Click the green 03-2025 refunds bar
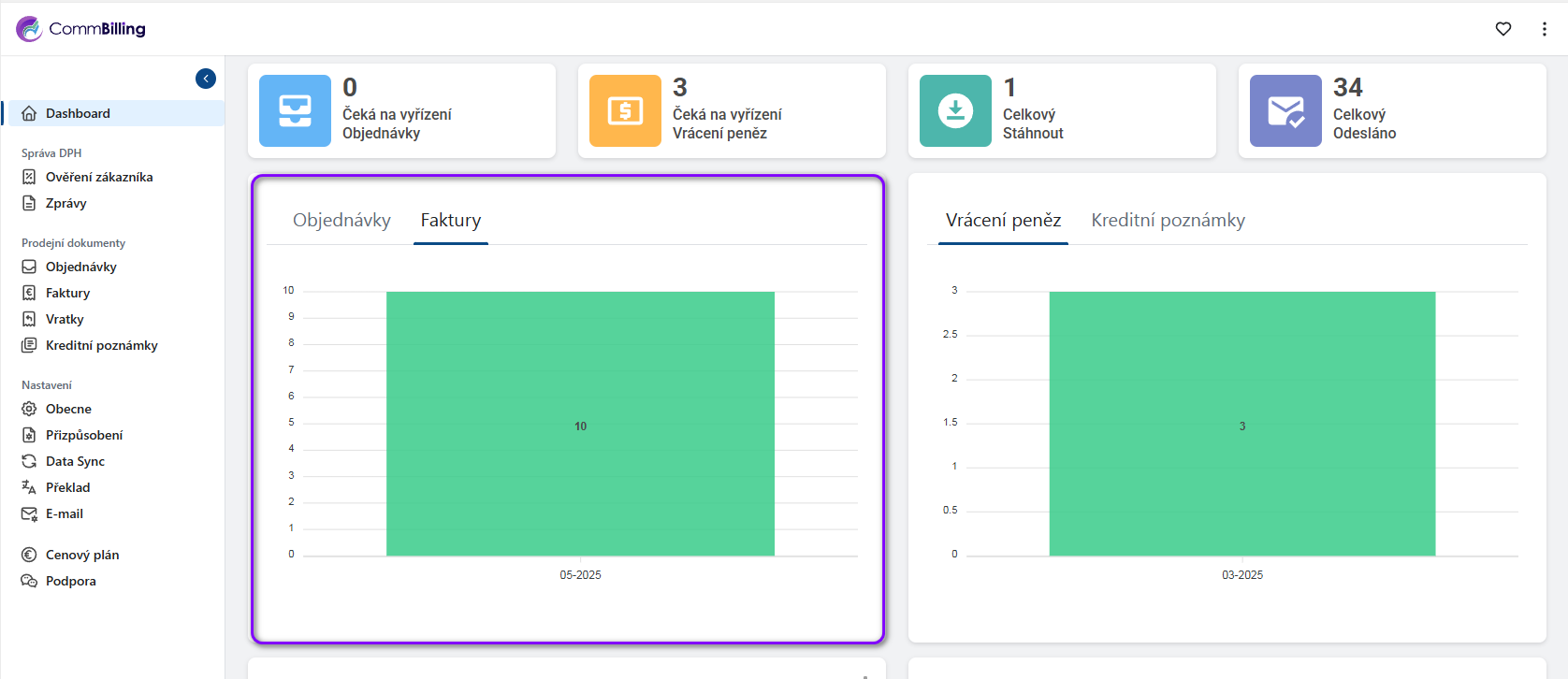 1241,424
